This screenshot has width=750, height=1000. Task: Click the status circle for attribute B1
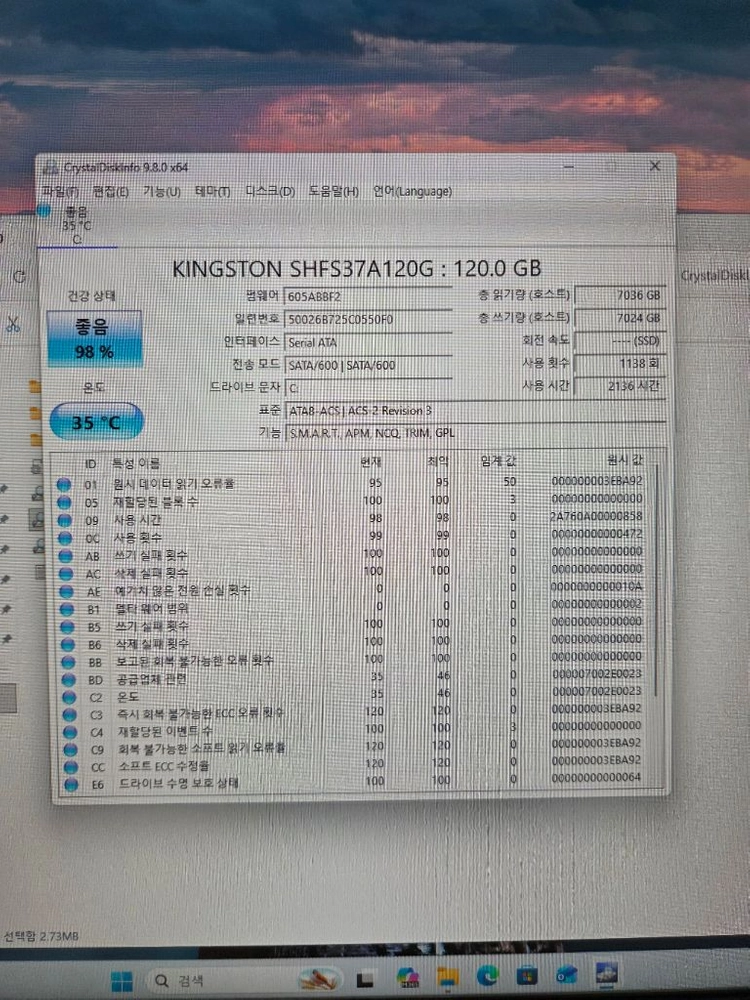pyautogui.click(x=67, y=609)
